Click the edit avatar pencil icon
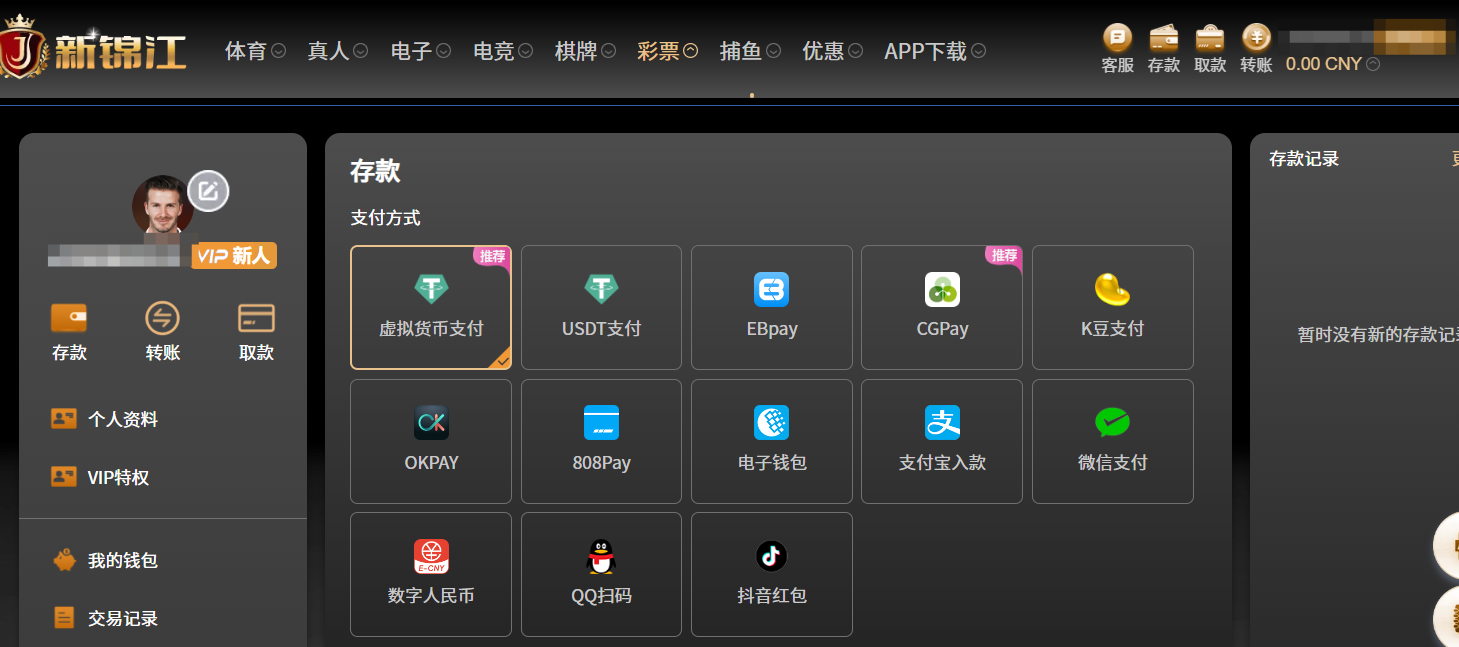The width and height of the screenshot is (1459, 647). pos(208,191)
